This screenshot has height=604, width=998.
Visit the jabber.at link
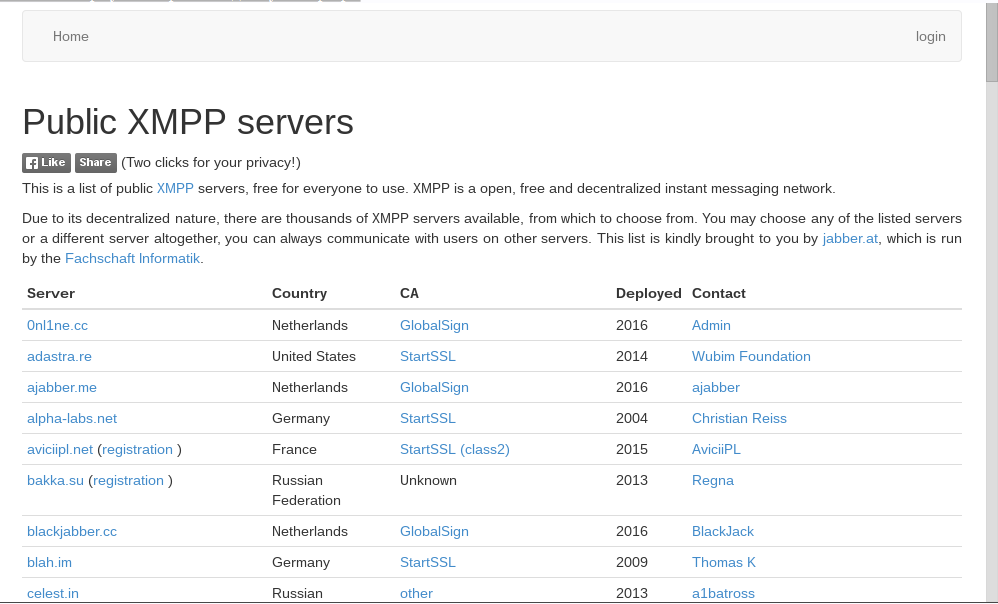click(x=850, y=238)
